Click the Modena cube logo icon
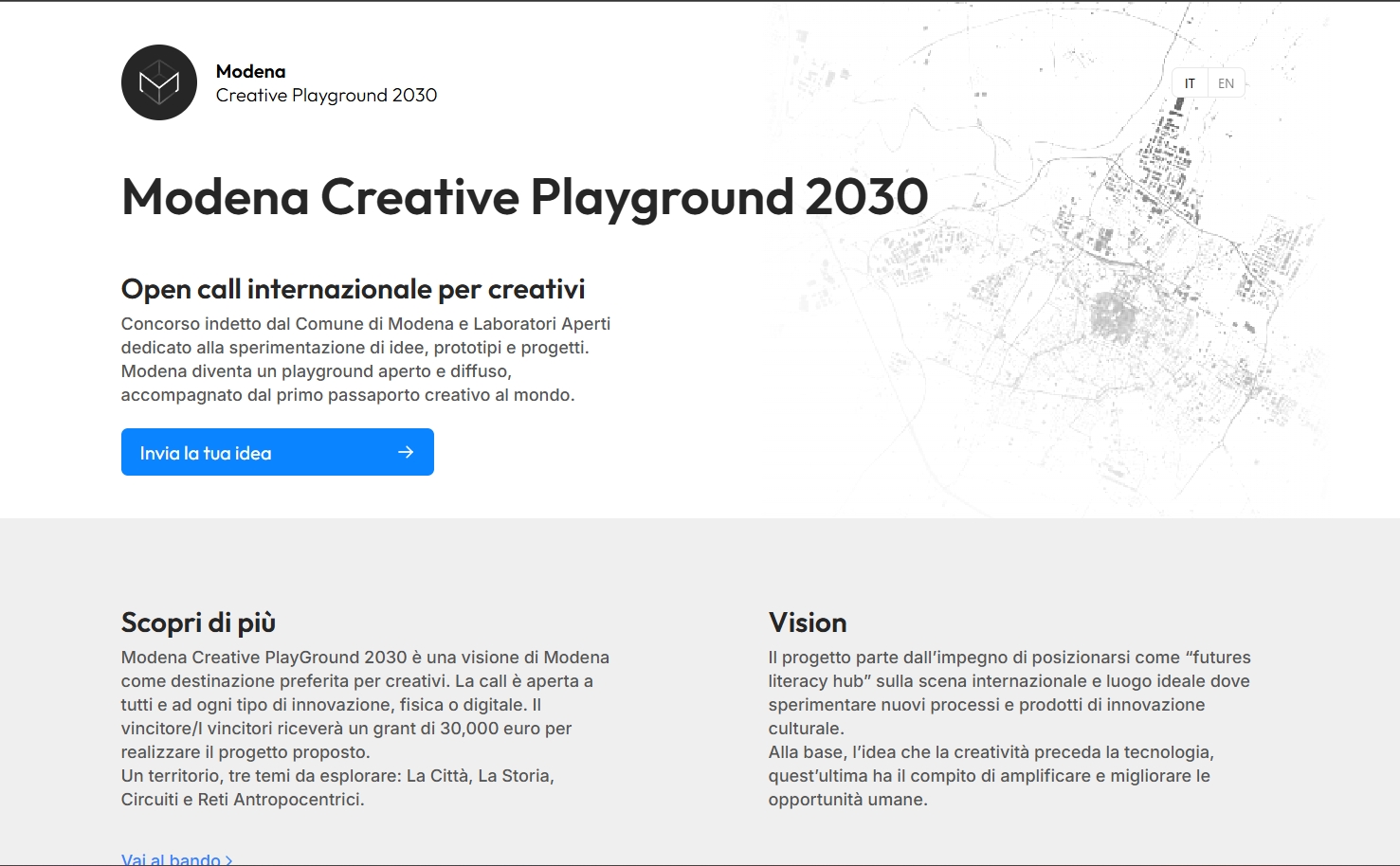This screenshot has height=866, width=1400. [159, 82]
